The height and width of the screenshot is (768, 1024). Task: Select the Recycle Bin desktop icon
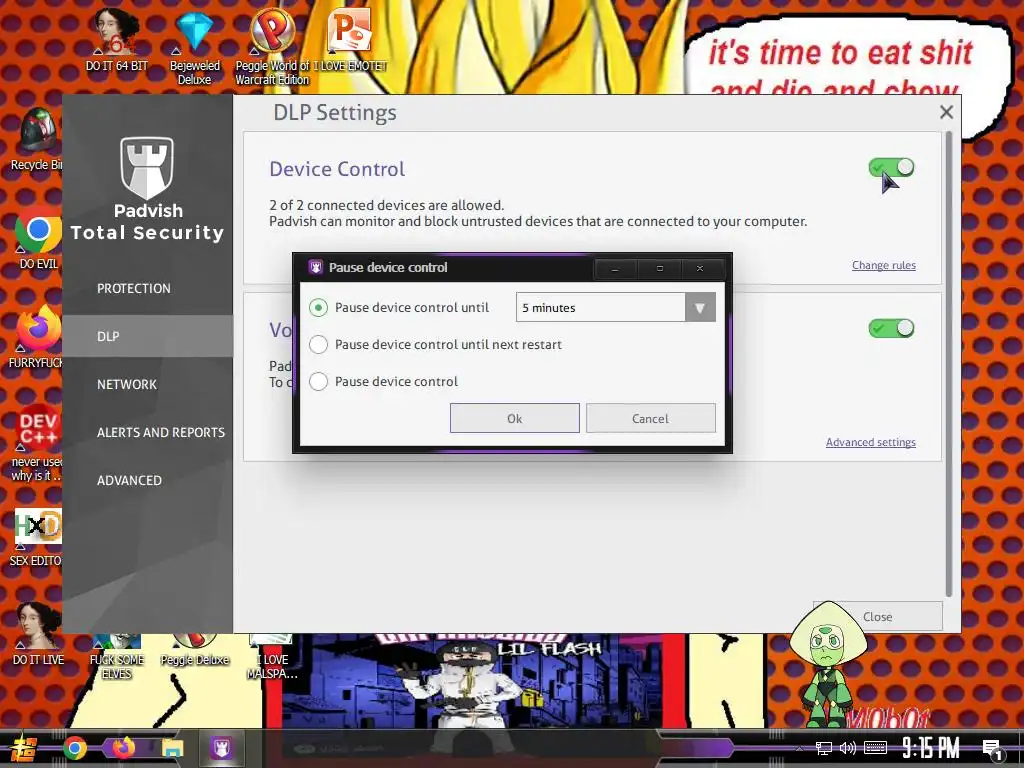[x=36, y=140]
